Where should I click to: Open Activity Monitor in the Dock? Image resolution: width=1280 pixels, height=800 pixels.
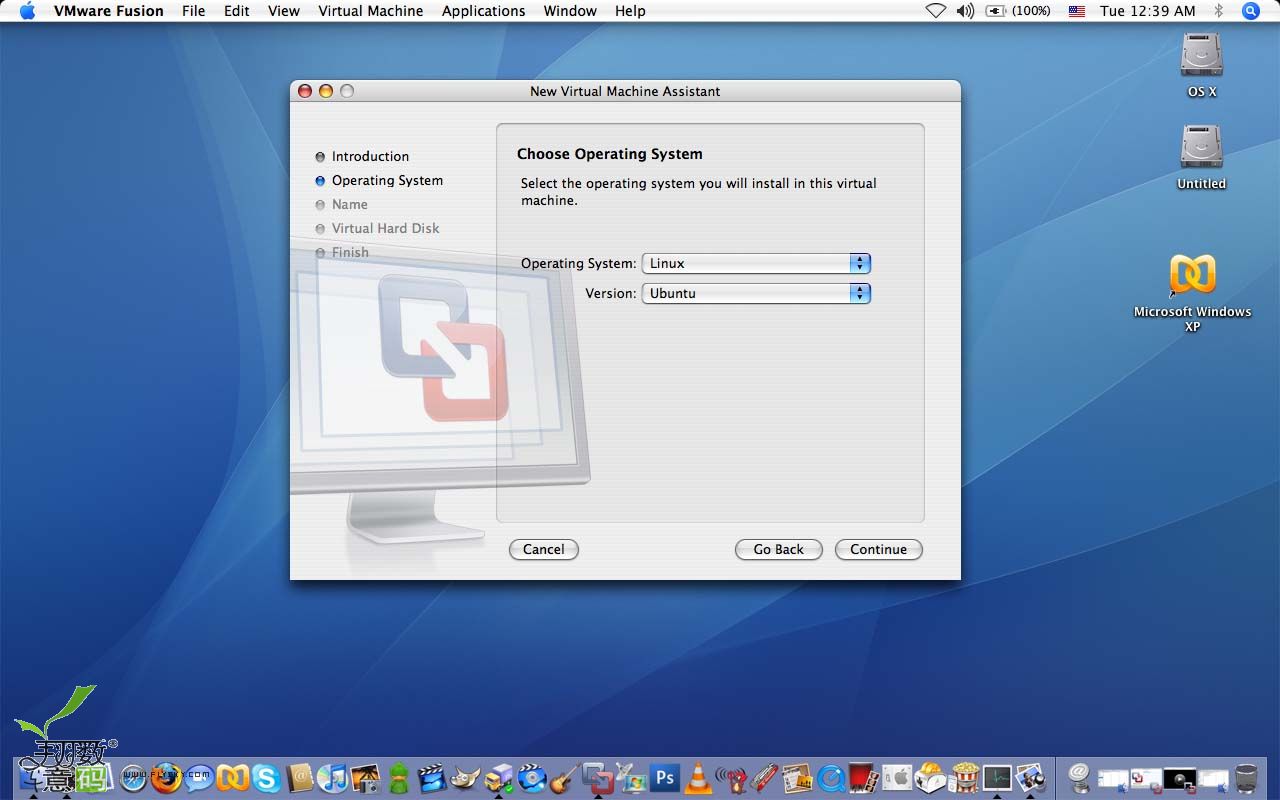point(997,778)
